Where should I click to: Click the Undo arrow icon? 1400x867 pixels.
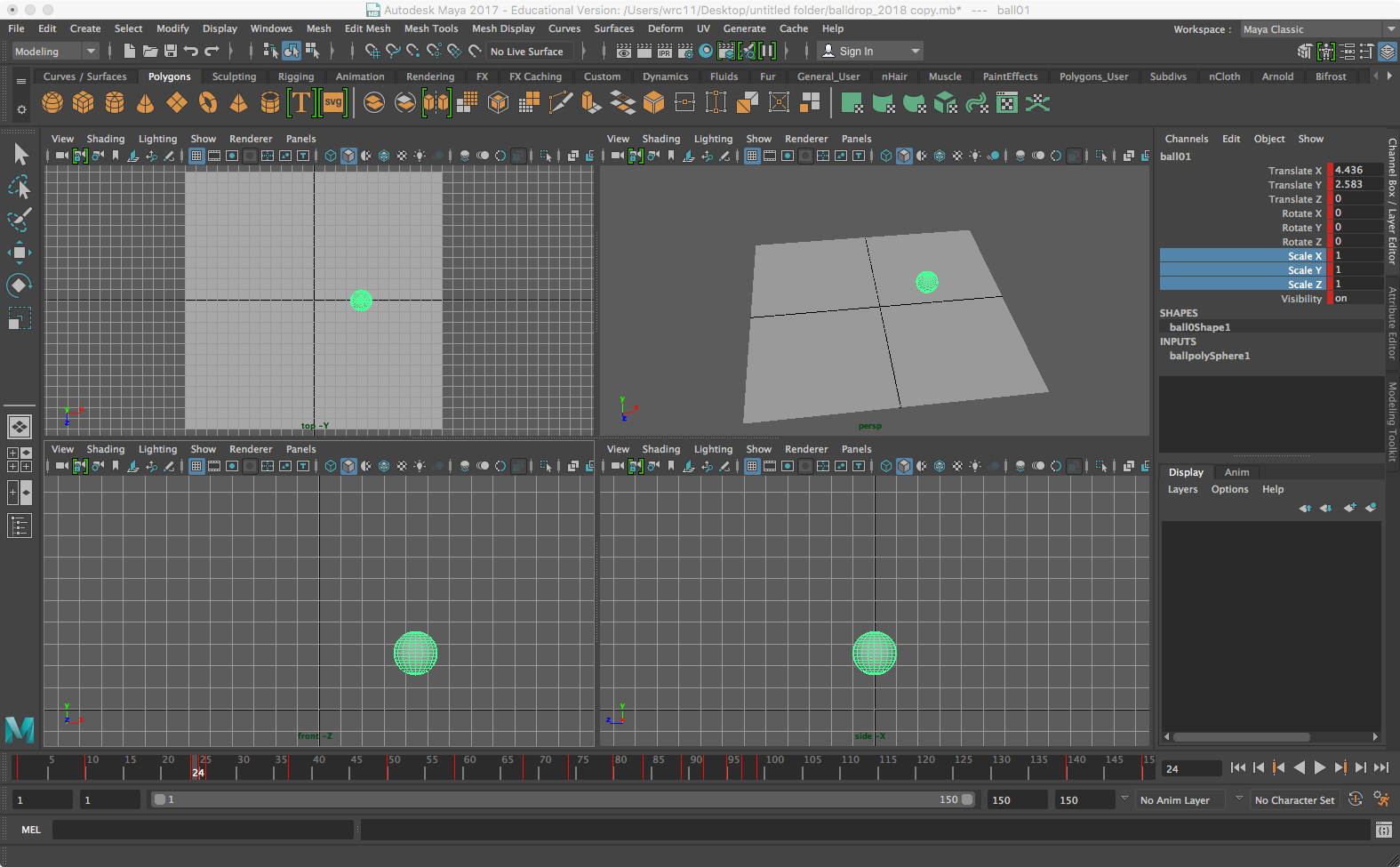click(191, 52)
